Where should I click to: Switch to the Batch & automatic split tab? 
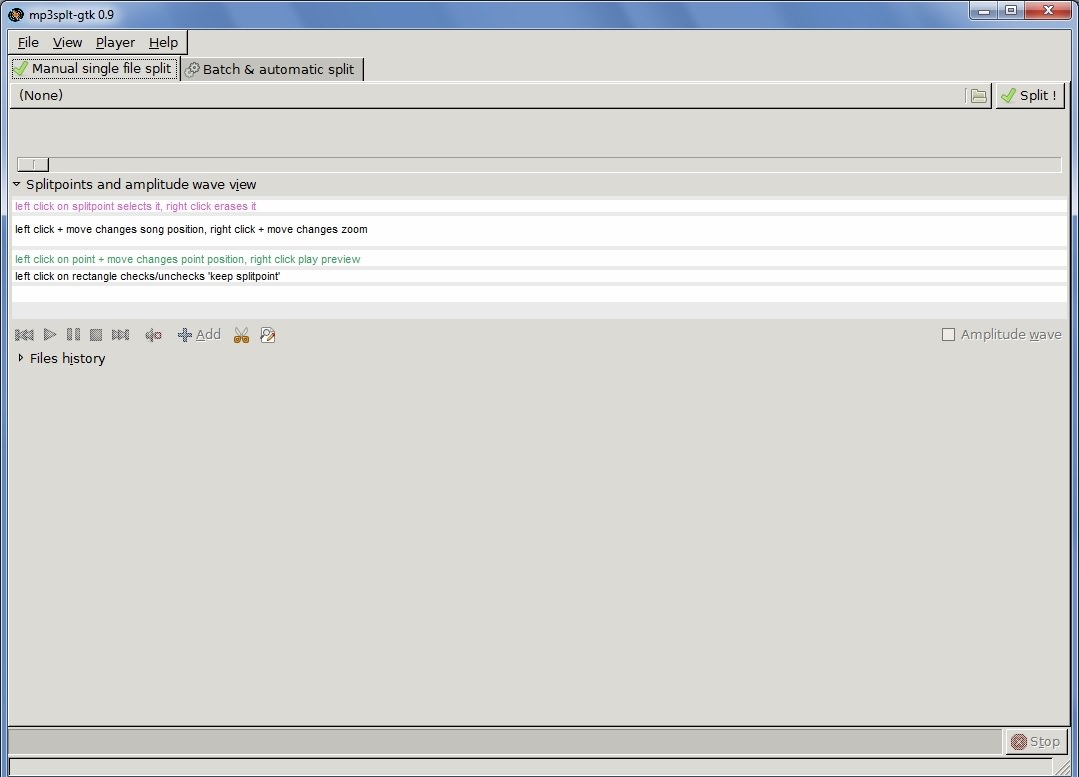pyautogui.click(x=271, y=69)
